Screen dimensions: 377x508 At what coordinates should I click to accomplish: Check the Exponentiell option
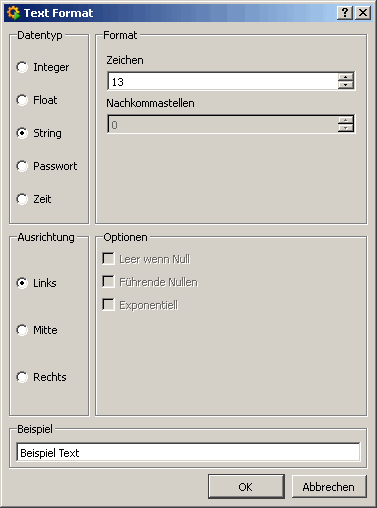pyautogui.click(x=140, y=305)
